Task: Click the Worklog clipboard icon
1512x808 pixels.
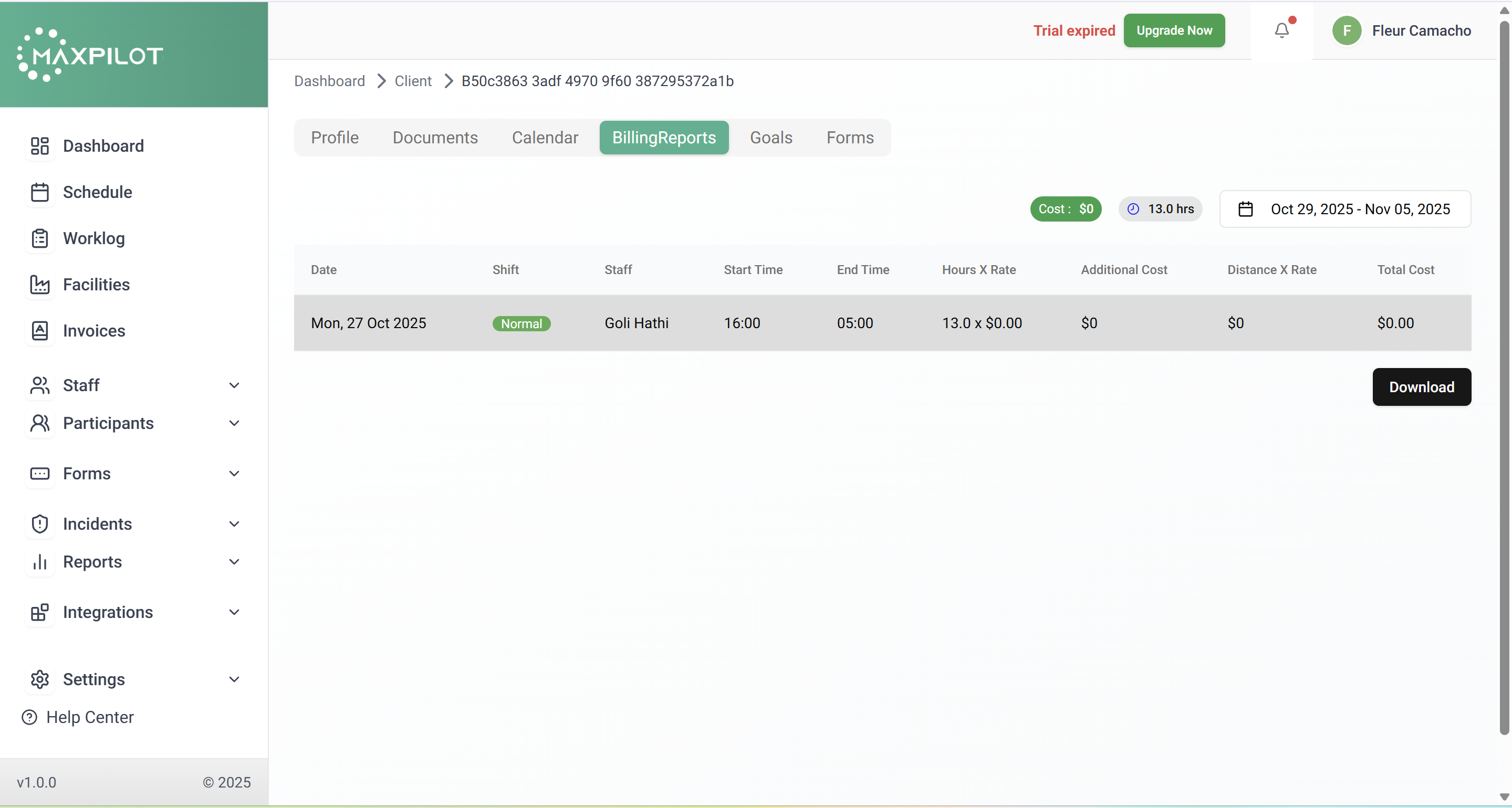Action: (39, 238)
